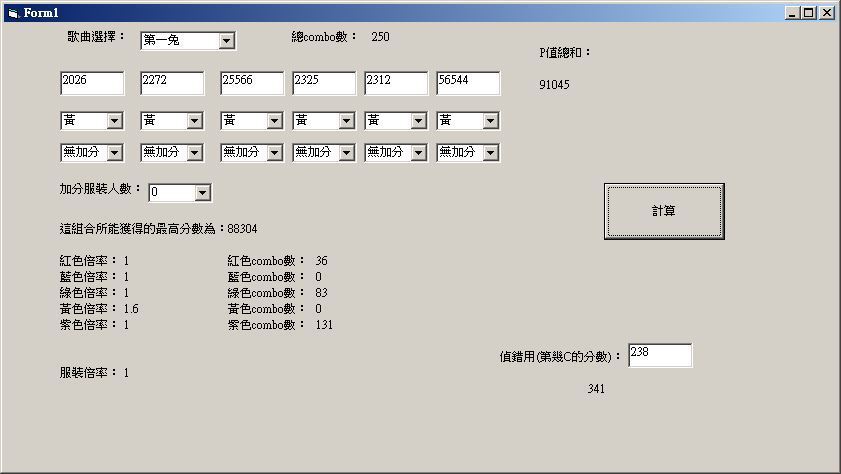
Task: Click the input field containing 2312
Action: coord(396,83)
